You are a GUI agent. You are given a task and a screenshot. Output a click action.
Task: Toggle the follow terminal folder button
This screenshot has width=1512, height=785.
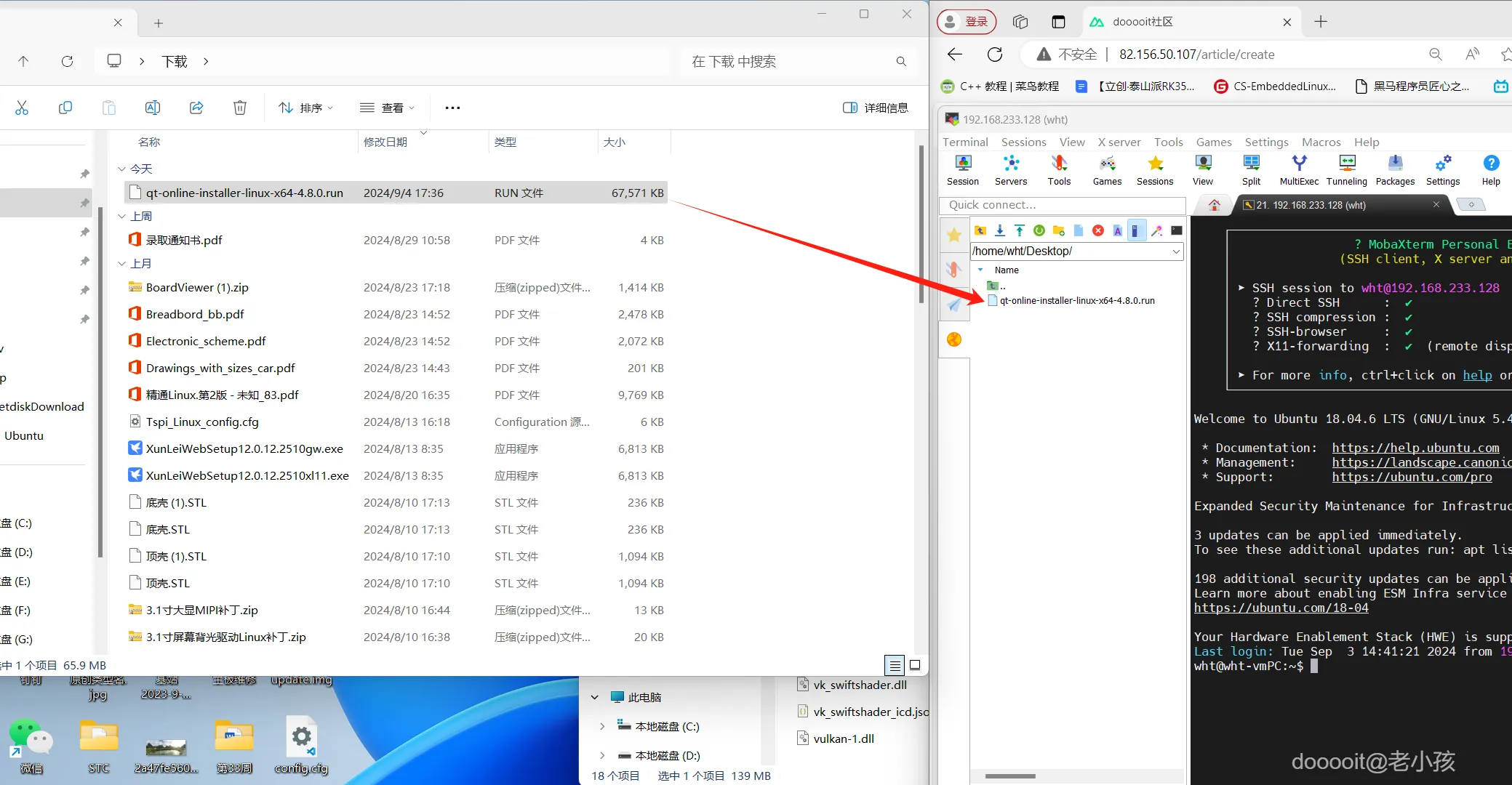(1137, 230)
